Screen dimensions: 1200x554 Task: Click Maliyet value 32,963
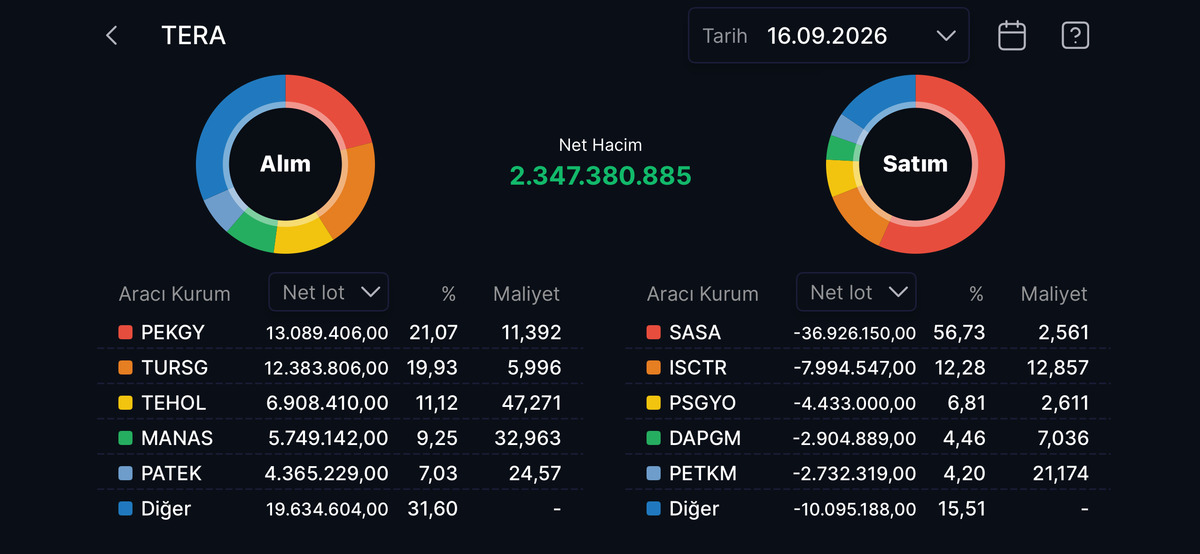[x=530, y=438]
